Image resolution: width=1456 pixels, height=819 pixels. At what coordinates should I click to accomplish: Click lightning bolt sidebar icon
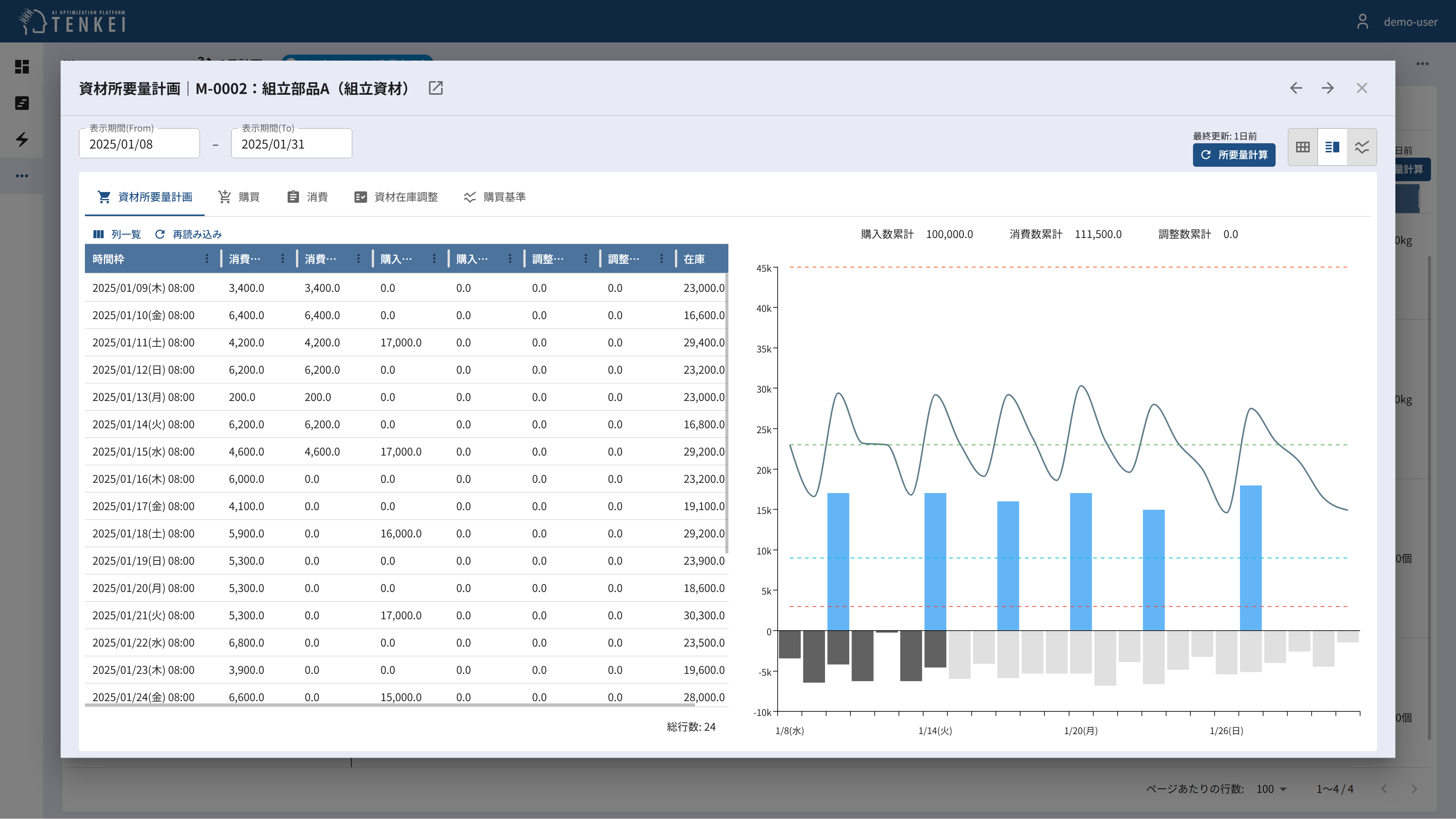pos(22,139)
